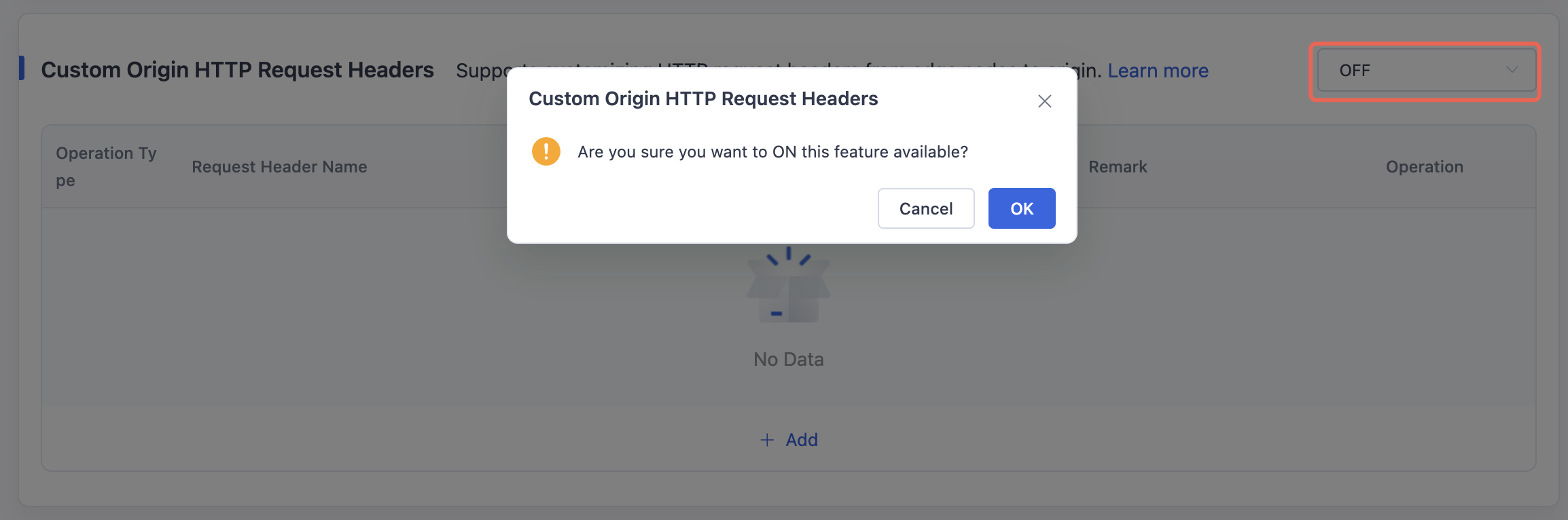Viewport: 1568px width, 520px height.
Task: Select the Request Header Name column header
Action: click(x=279, y=167)
